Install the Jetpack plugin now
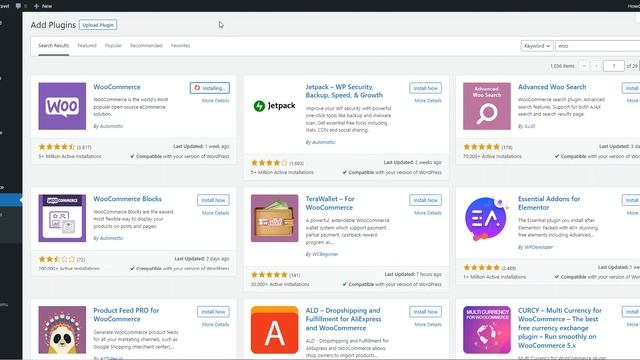The image size is (640, 360). pos(425,88)
